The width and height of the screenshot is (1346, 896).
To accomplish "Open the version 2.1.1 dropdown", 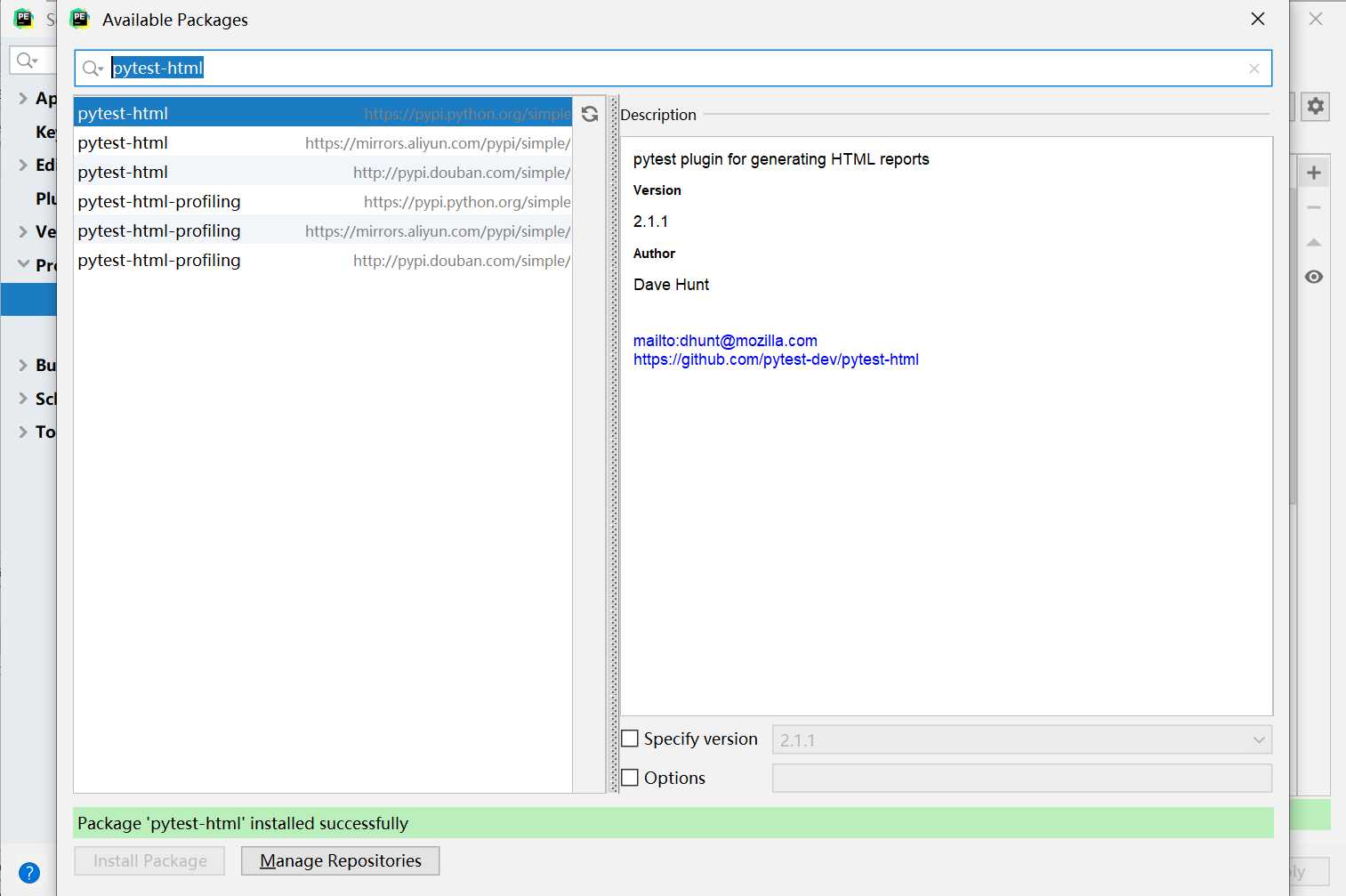I will point(1022,739).
